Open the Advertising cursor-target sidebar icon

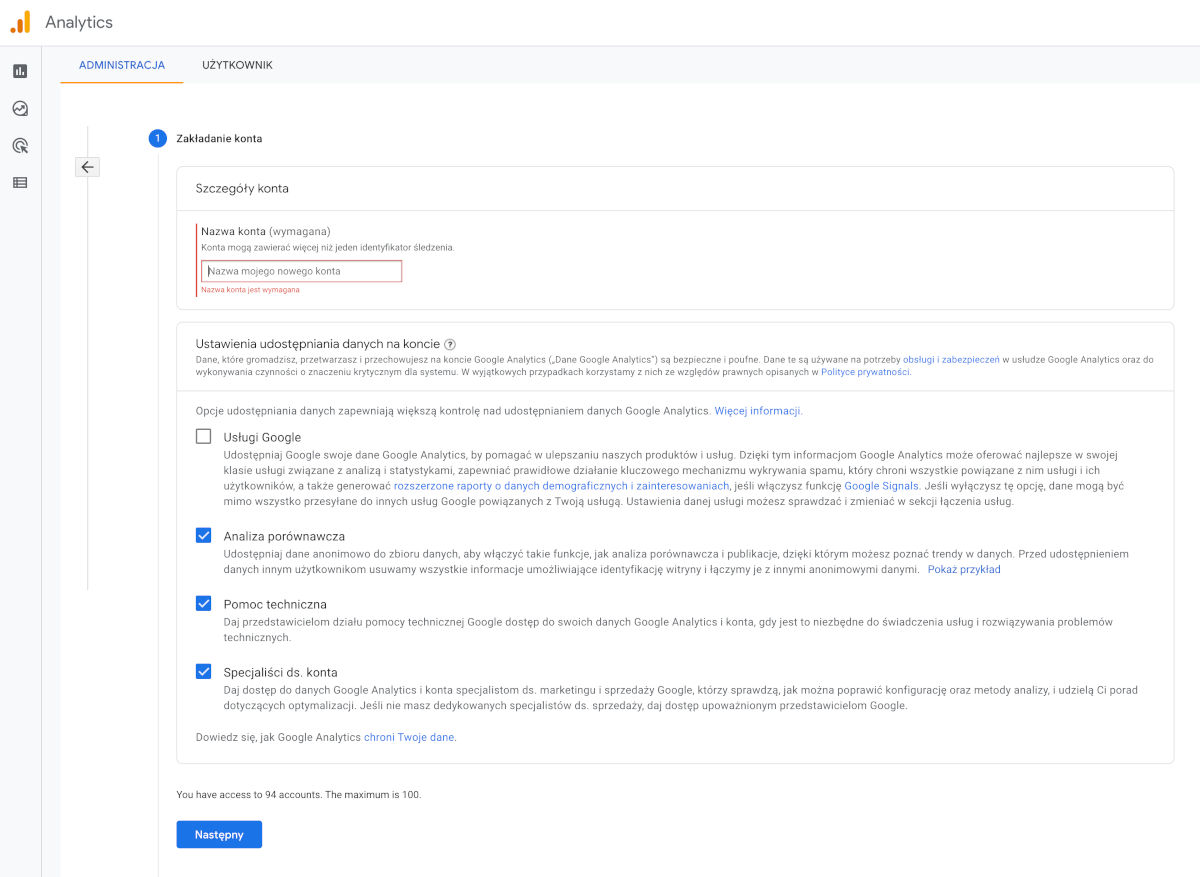(x=20, y=146)
